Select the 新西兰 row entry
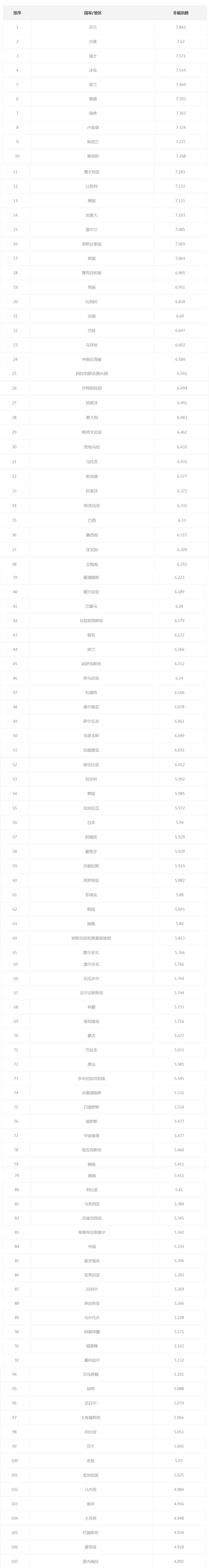This screenshot has width=209, height=1568. (x=93, y=142)
